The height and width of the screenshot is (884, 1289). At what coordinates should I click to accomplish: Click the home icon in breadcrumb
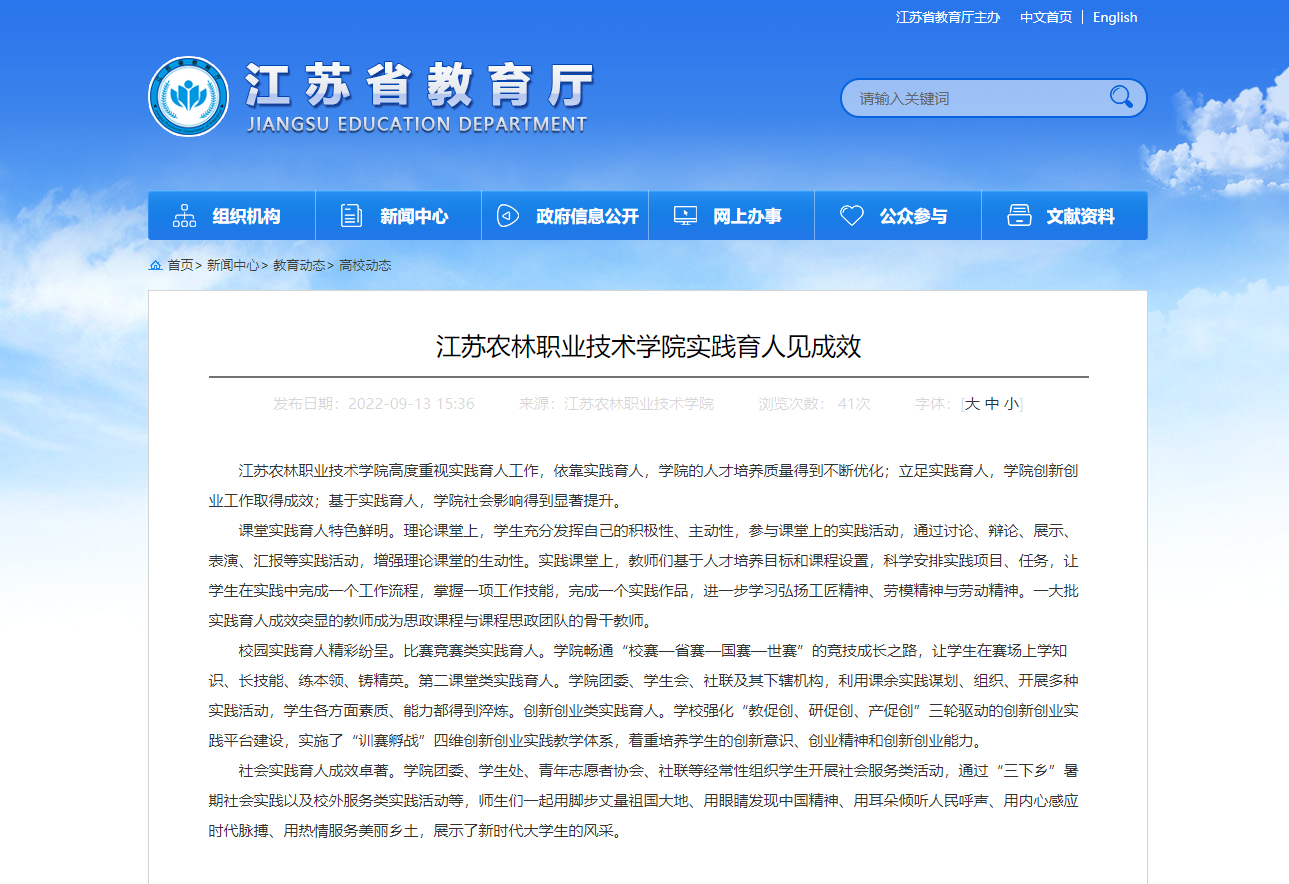point(155,266)
